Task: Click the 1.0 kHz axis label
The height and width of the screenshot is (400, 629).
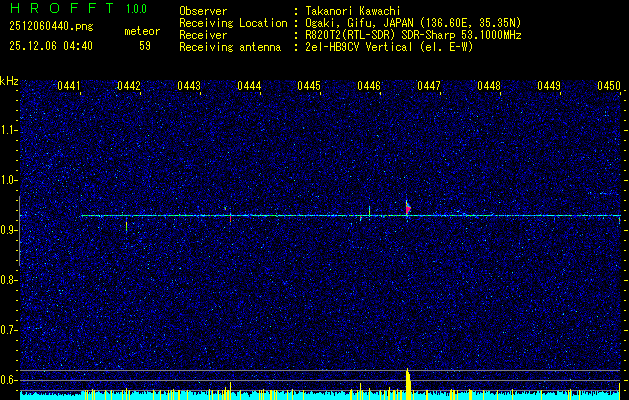Action: click(x=8, y=180)
